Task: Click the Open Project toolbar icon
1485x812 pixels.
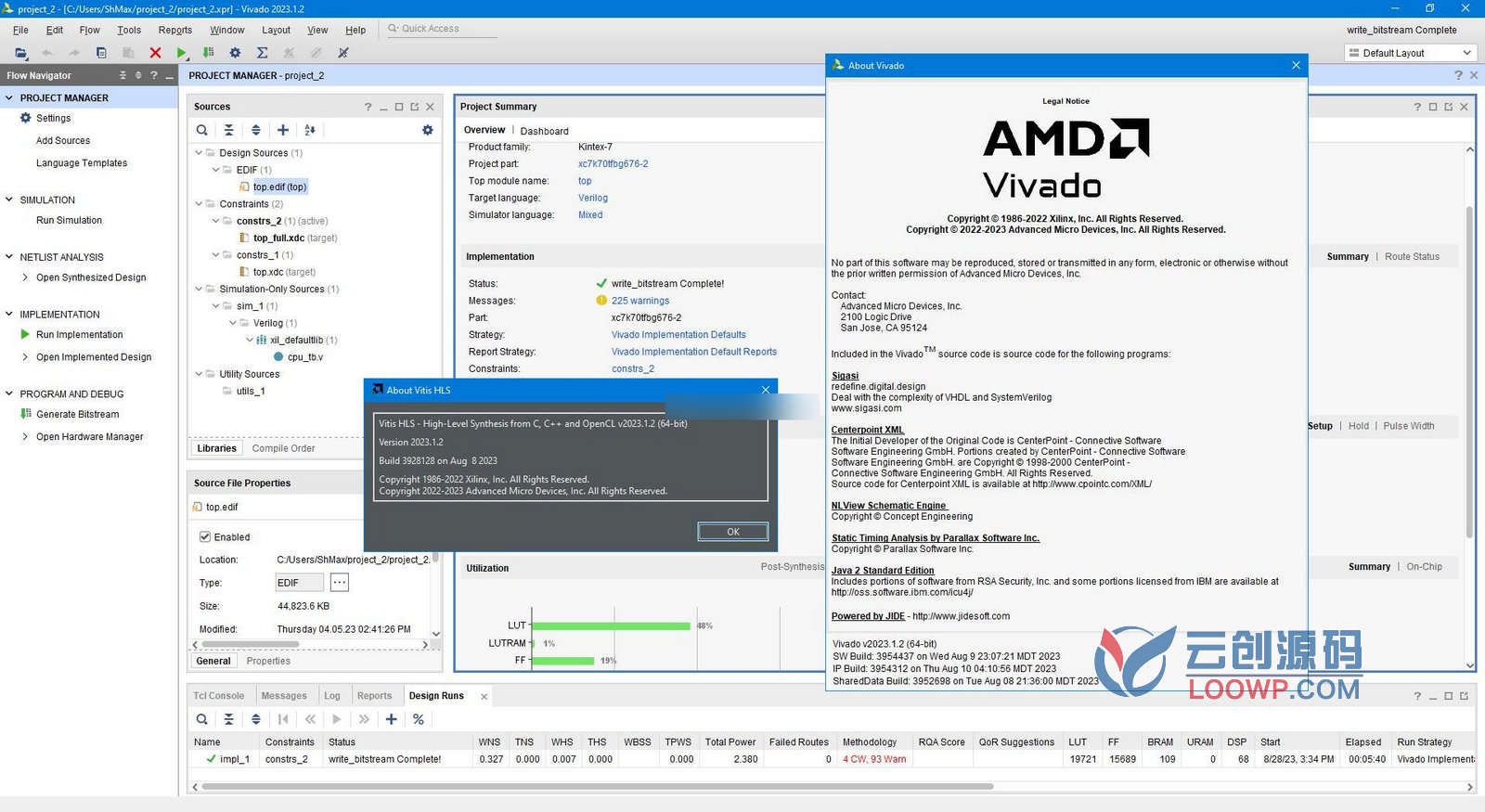Action: coord(20,53)
